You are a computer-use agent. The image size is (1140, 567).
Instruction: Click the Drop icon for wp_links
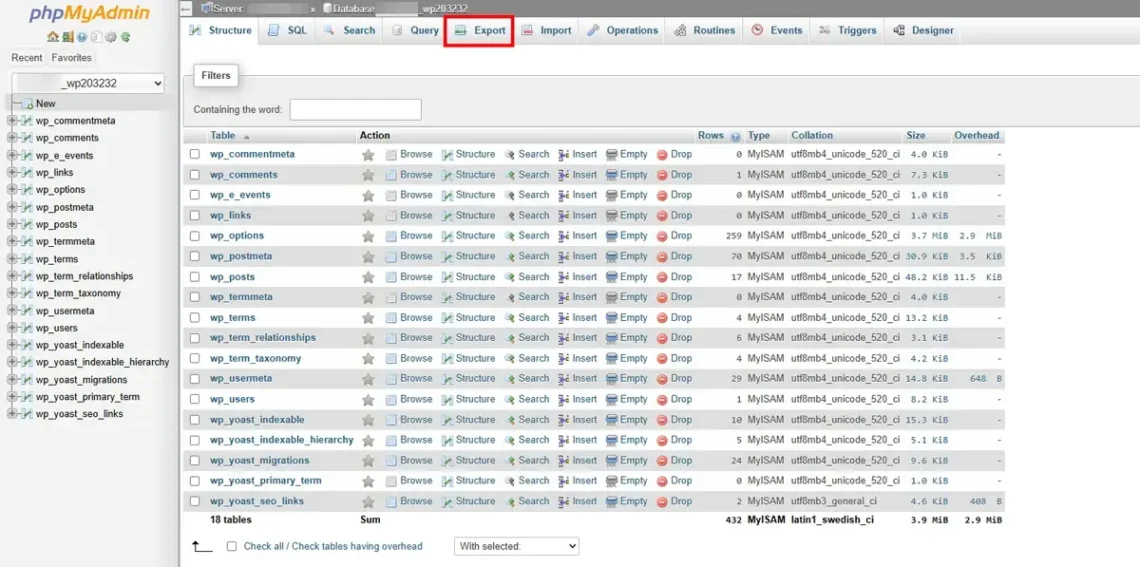[662, 216]
